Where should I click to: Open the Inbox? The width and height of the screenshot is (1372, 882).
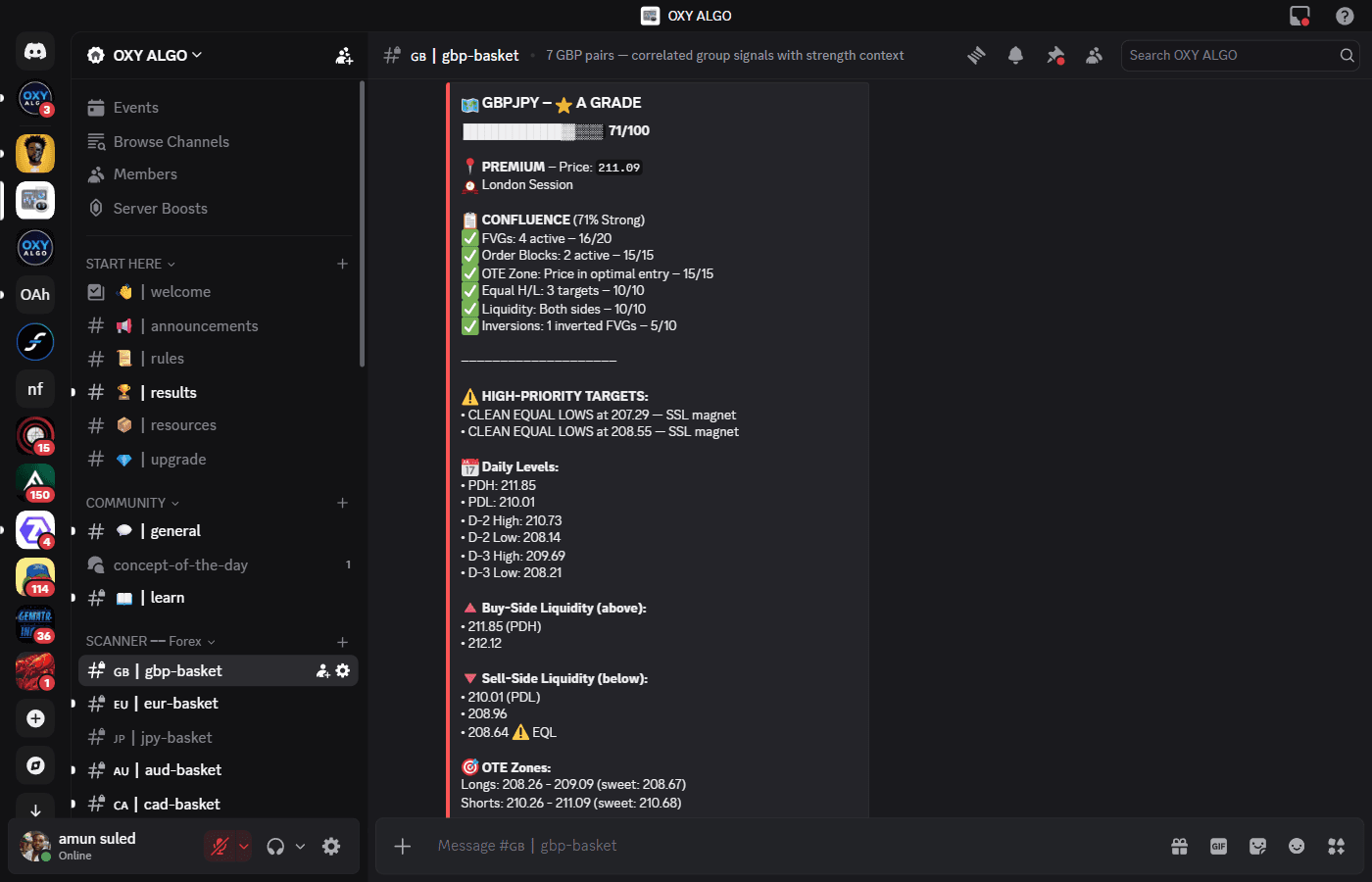1299,15
